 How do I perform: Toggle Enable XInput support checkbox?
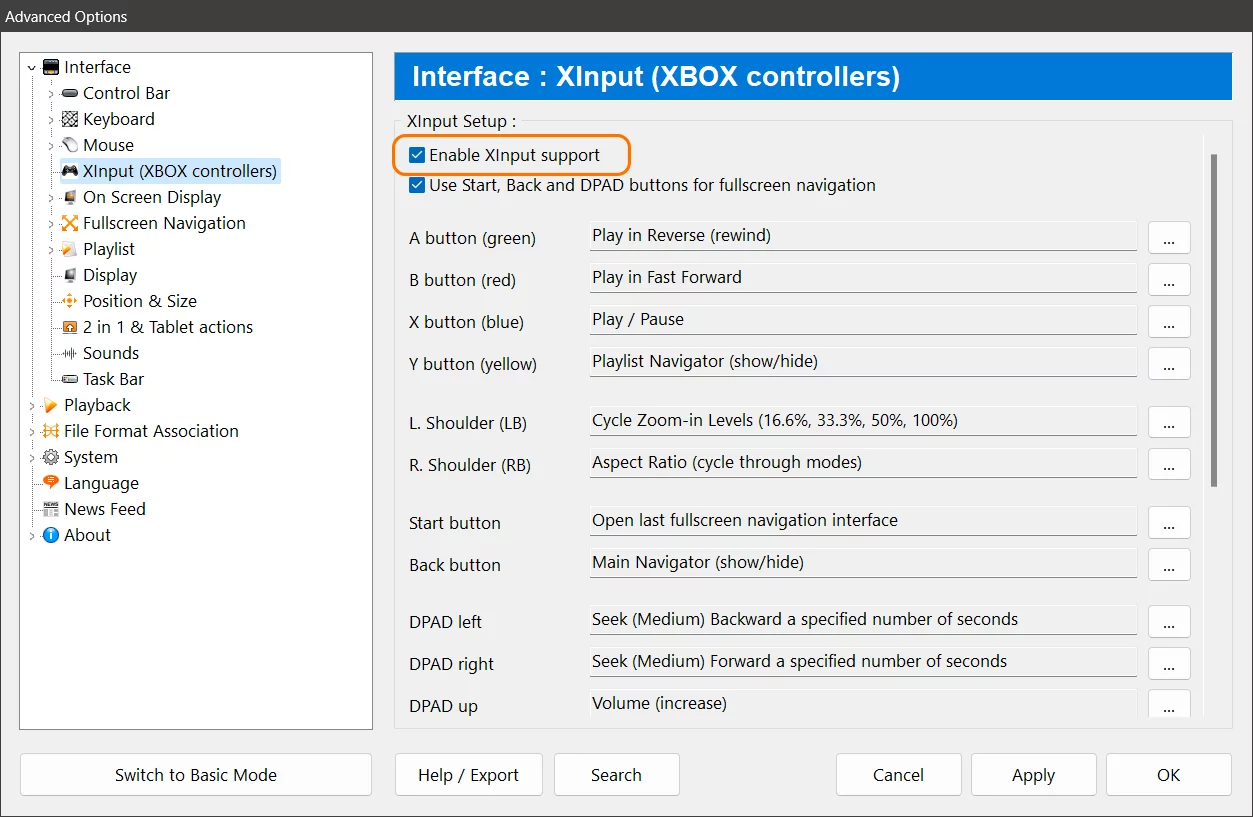[417, 155]
